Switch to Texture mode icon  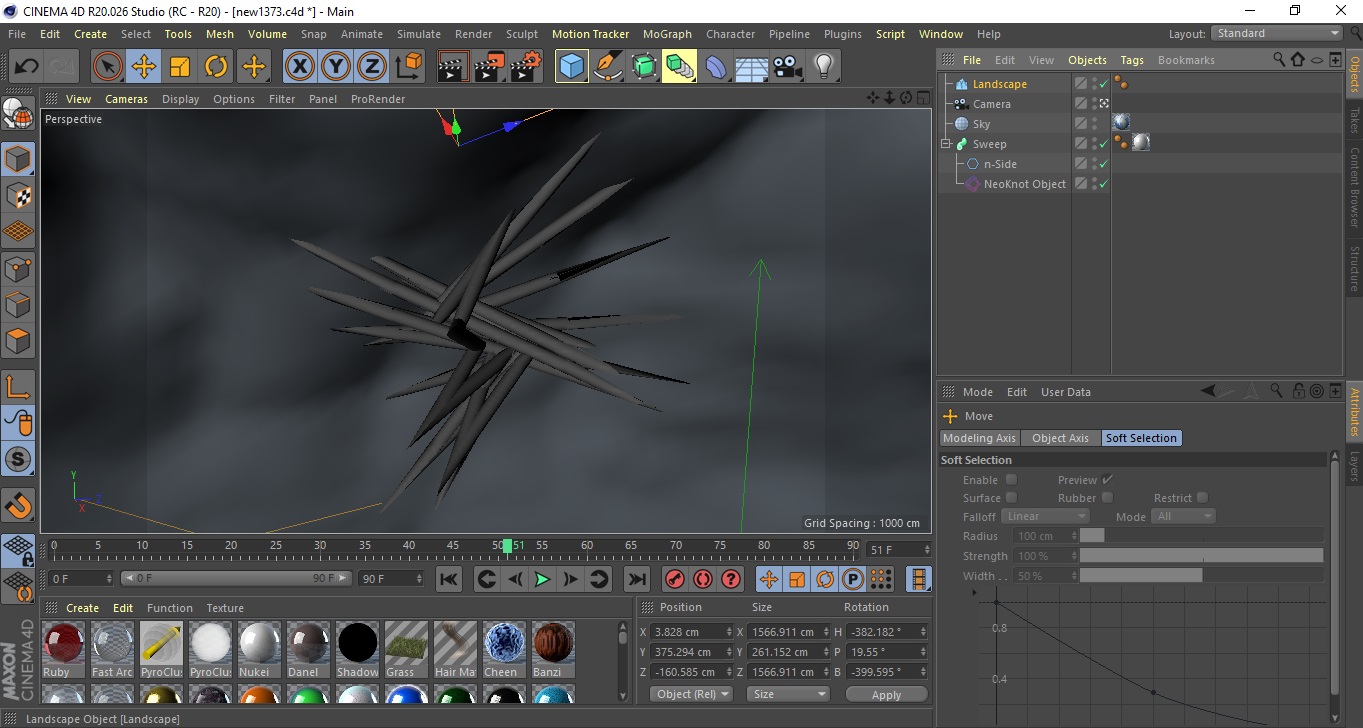click(18, 195)
